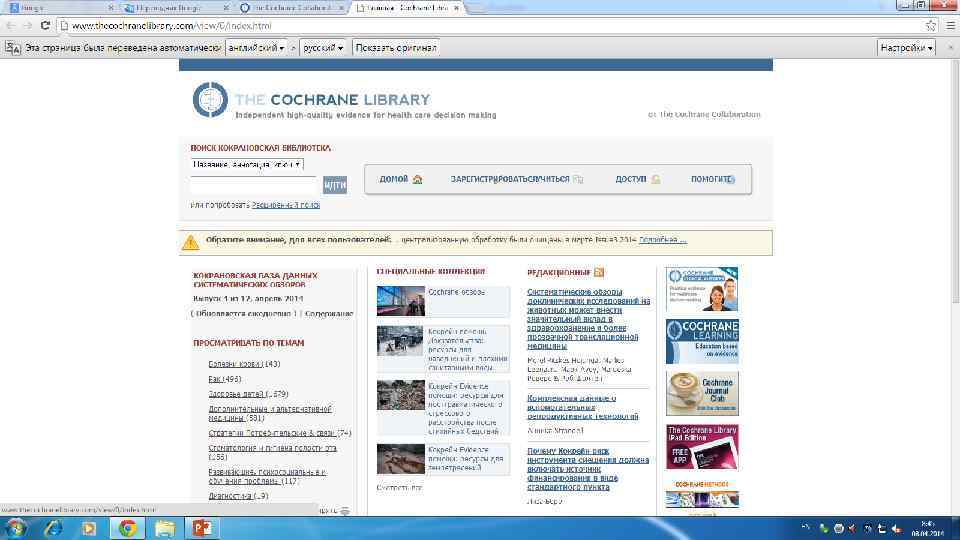960x540 pixels.
Task: Close the translation bar with the X
Action: (x=950, y=48)
